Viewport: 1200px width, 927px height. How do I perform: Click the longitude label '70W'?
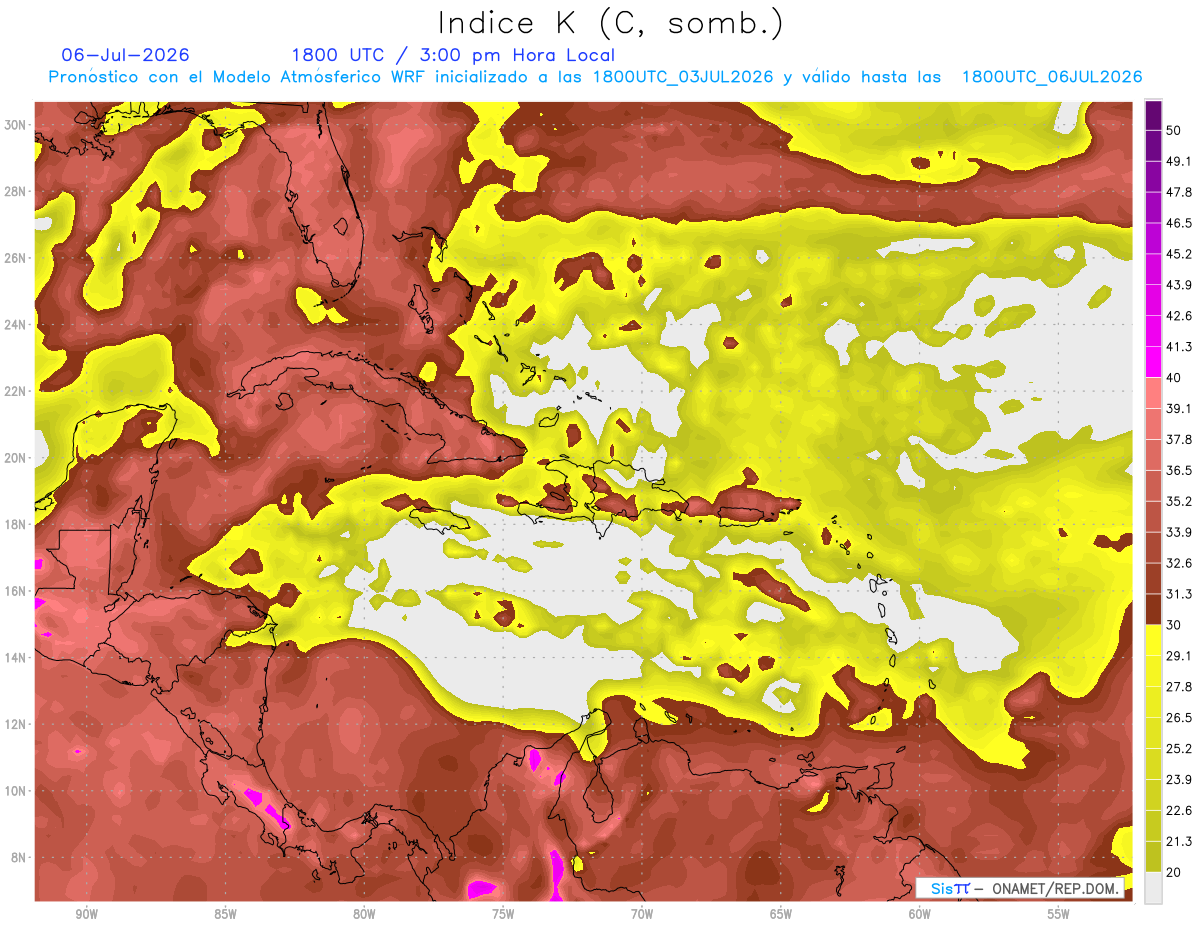(x=642, y=914)
